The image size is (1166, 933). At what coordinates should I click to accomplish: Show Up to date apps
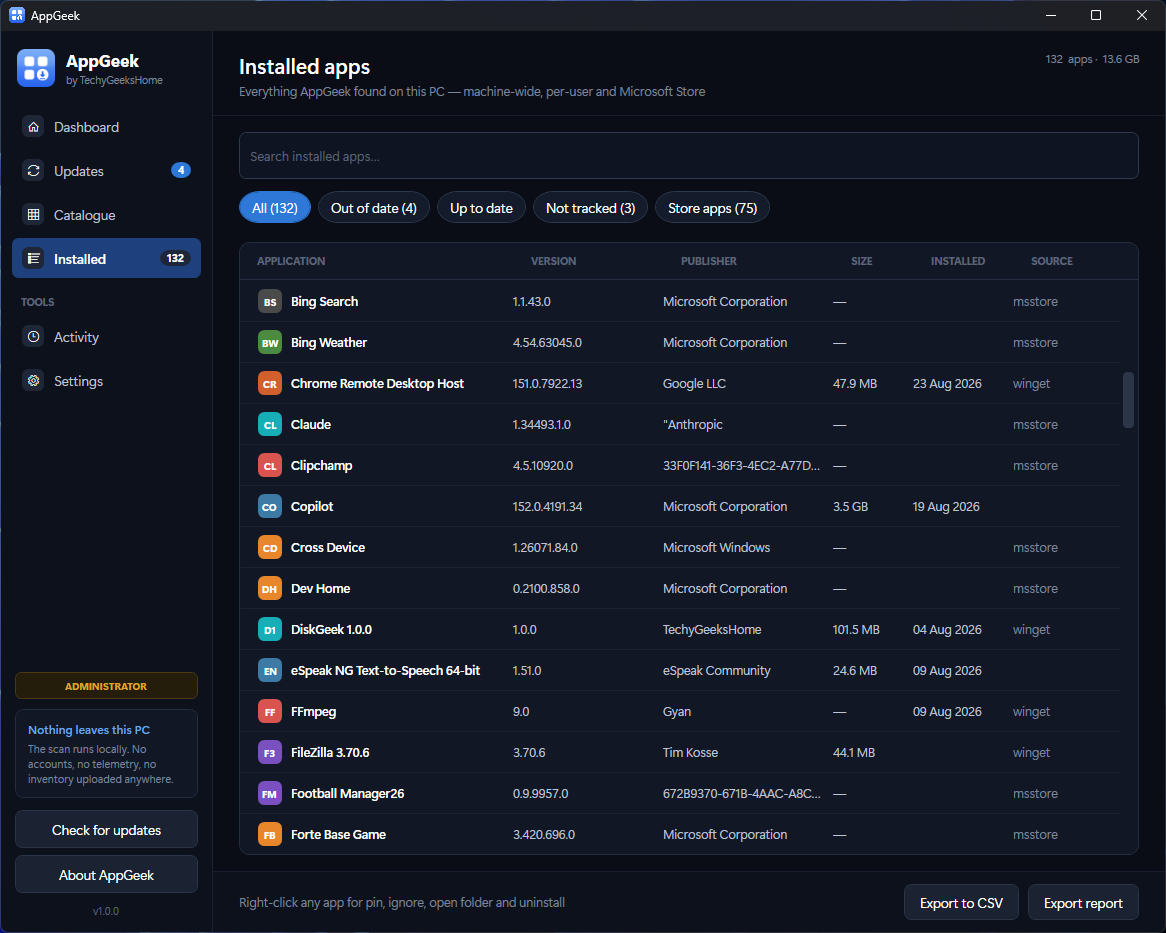(481, 208)
